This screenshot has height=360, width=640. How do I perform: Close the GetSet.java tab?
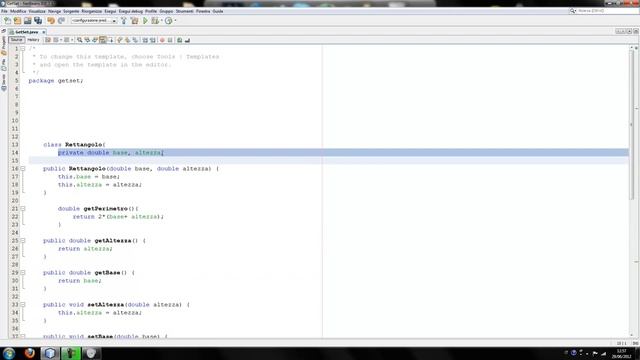click(44, 32)
